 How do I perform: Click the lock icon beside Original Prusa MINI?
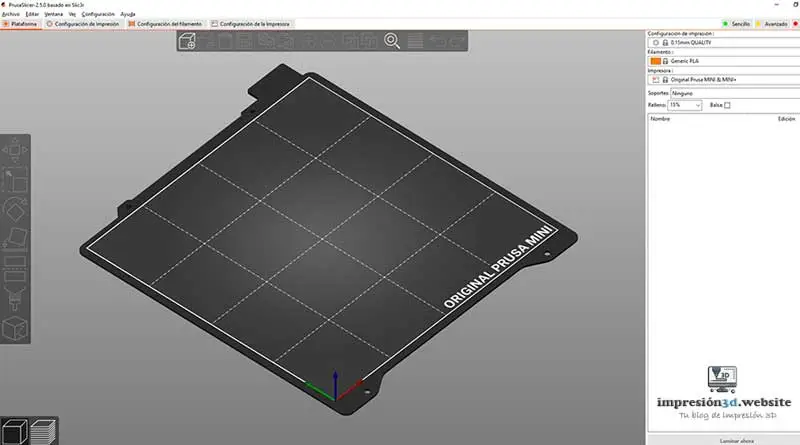(x=665, y=80)
